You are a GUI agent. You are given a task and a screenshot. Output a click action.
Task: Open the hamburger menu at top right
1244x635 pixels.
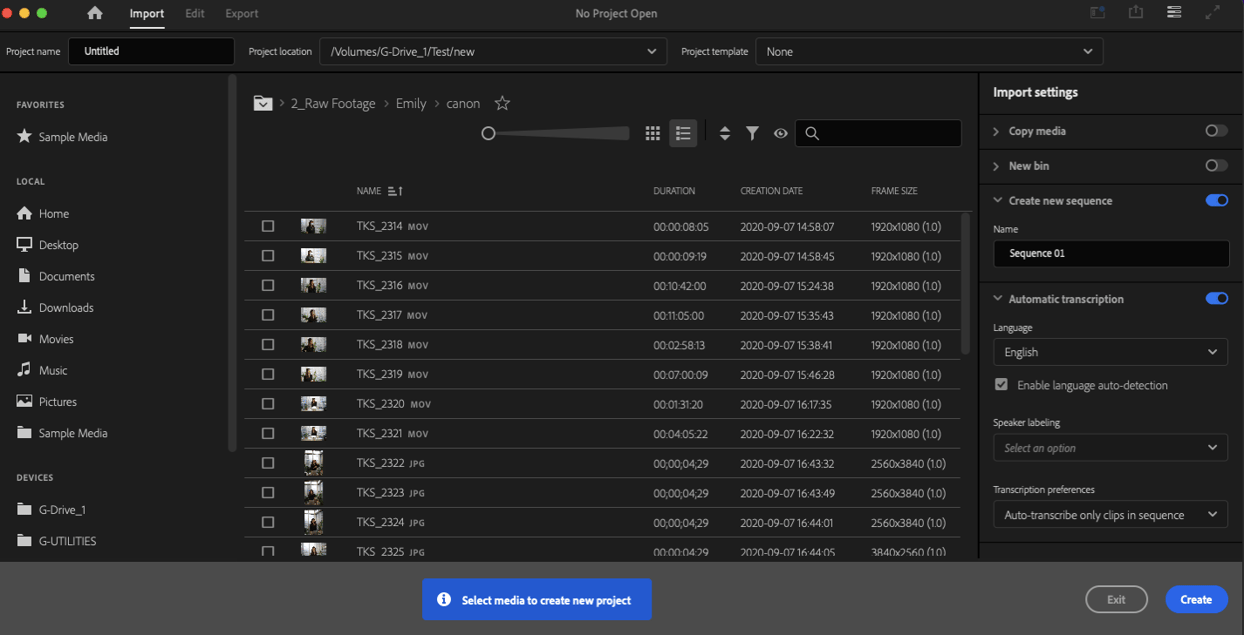(x=1173, y=13)
